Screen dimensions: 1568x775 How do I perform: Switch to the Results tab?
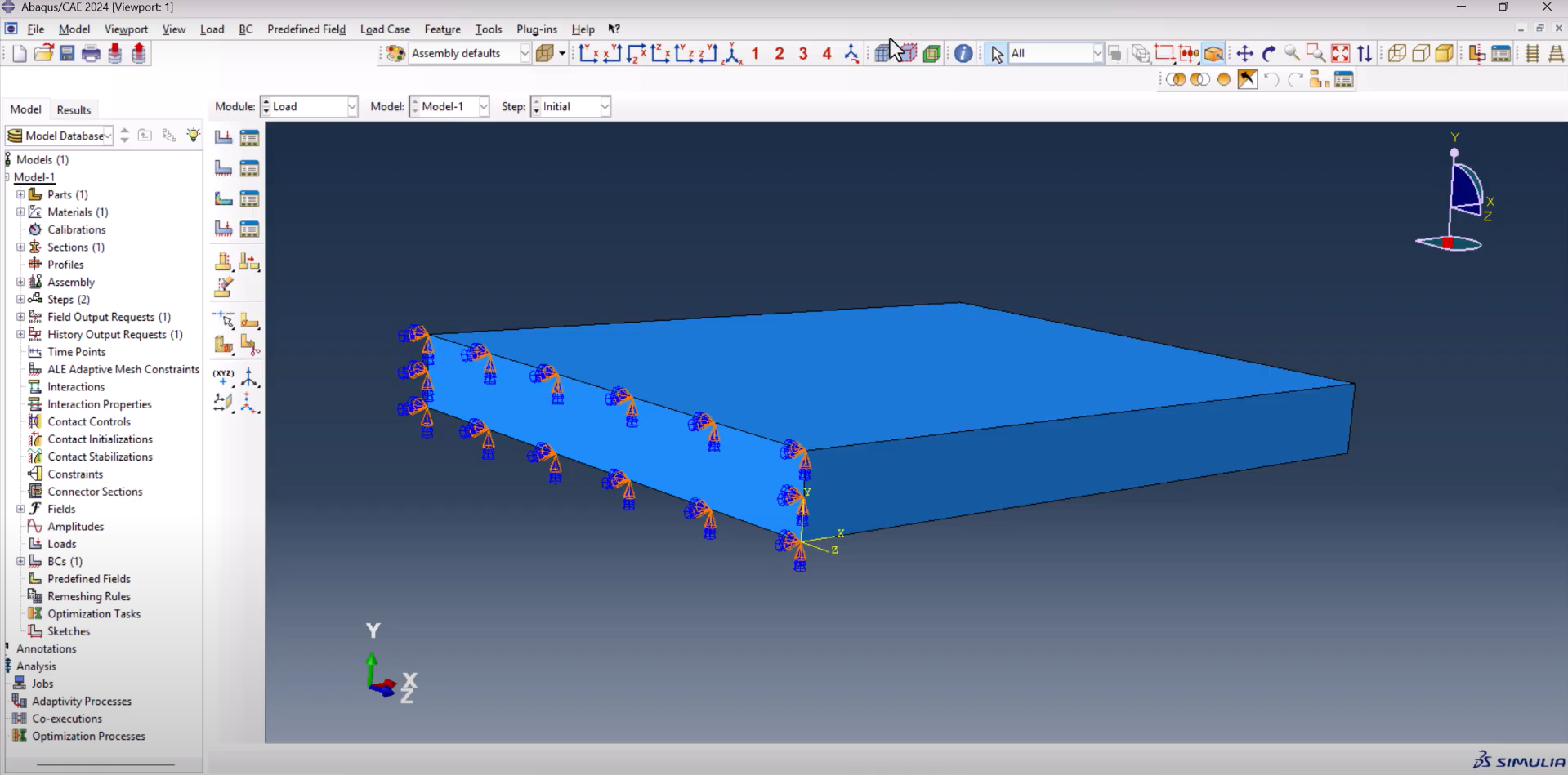point(74,110)
